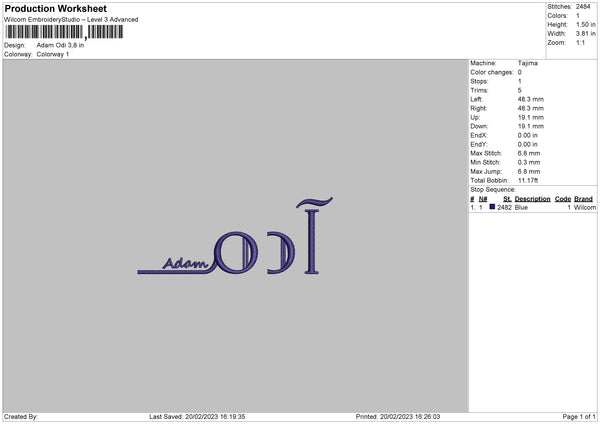This screenshot has width=600, height=424.
Task: Click the barcode at top left
Action: 64,32
